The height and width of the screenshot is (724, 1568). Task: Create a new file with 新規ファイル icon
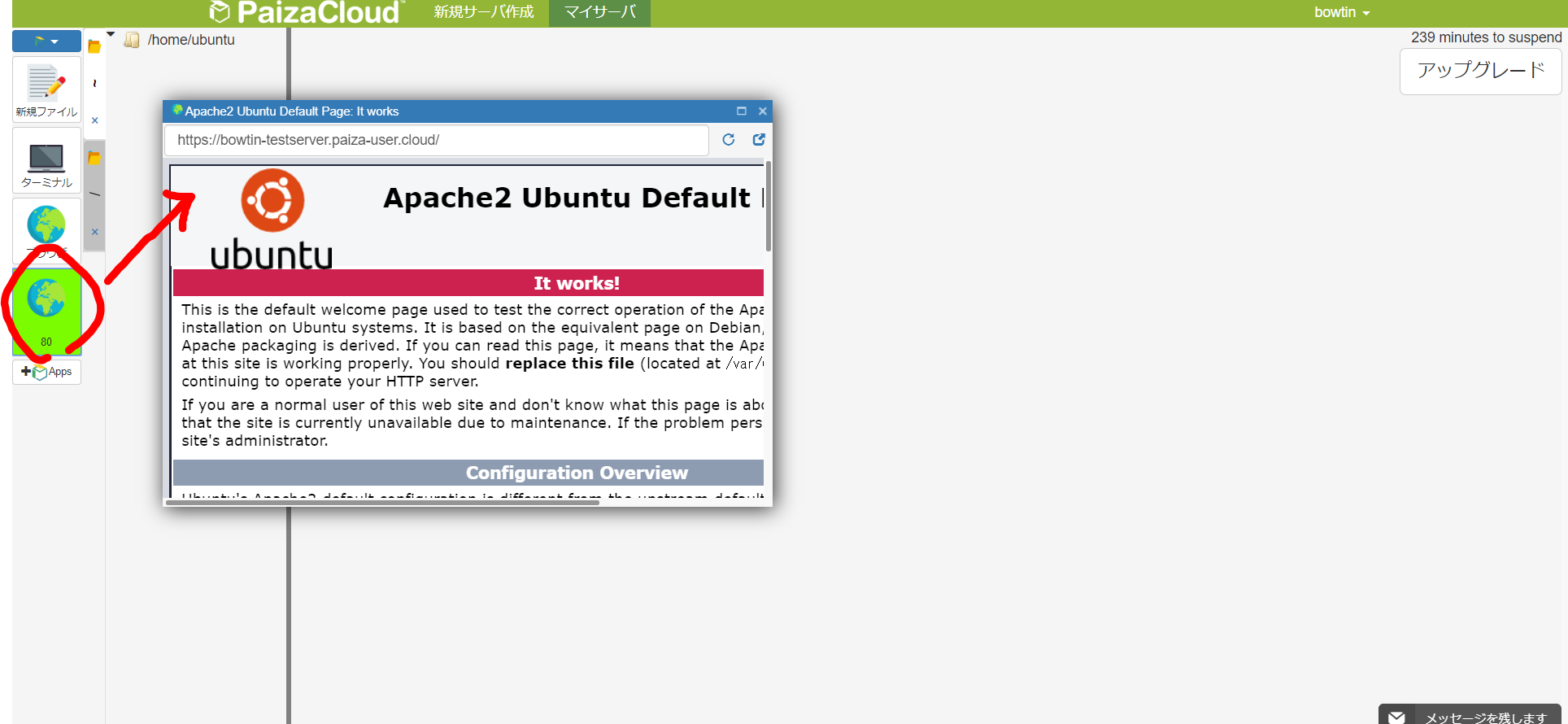46,89
